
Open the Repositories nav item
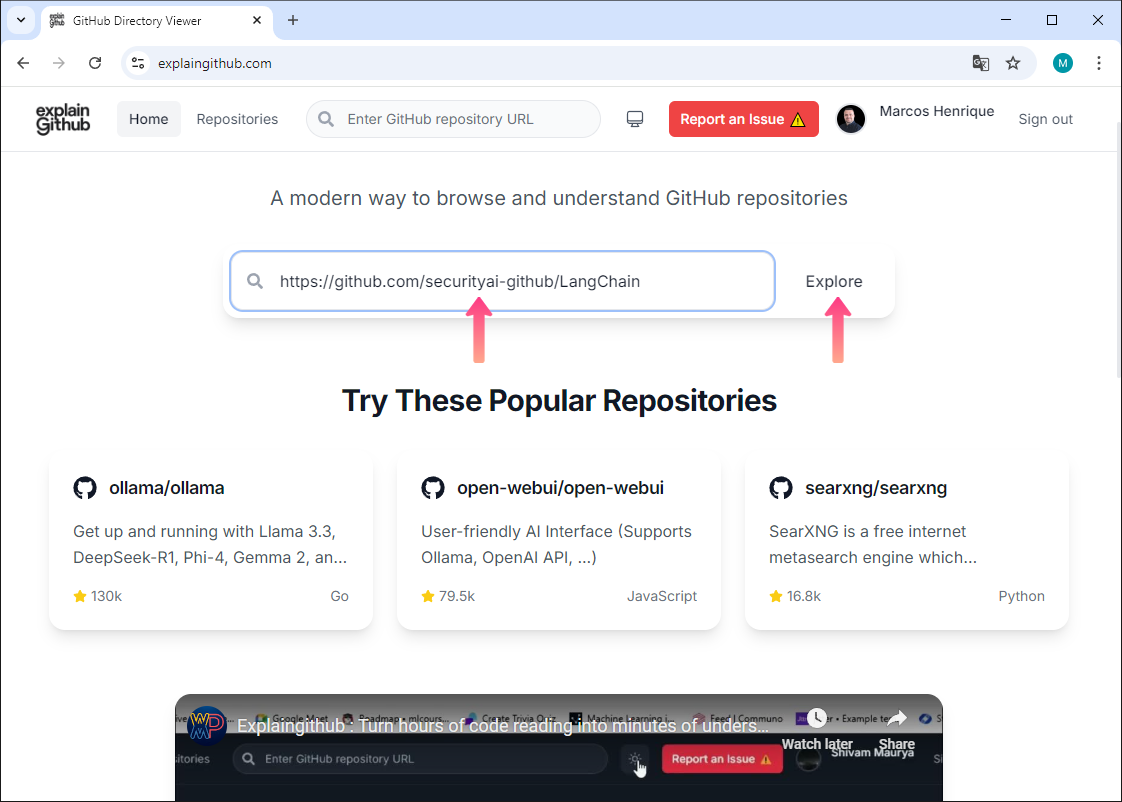point(238,119)
